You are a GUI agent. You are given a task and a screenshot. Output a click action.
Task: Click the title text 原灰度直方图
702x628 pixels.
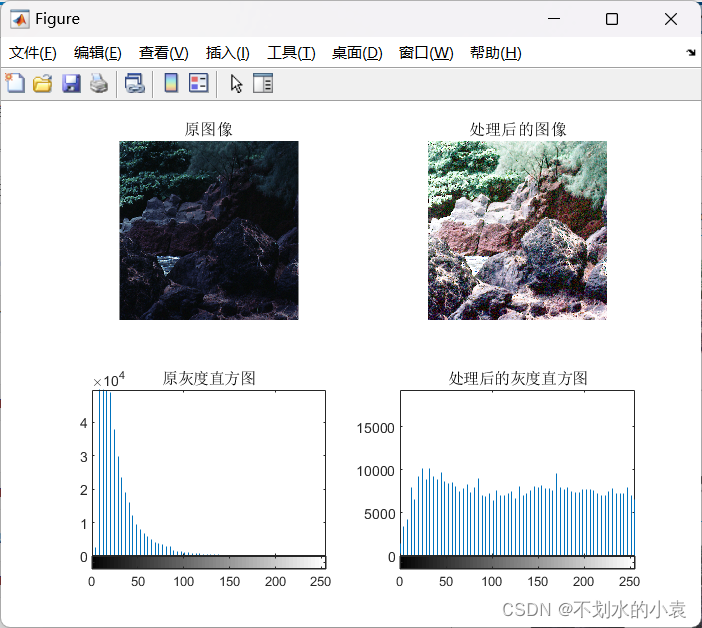click(209, 379)
